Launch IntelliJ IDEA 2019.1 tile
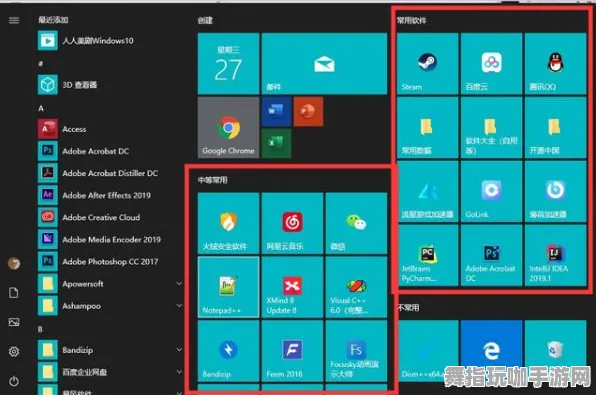Viewport: 596px width, 395px height. [555, 255]
